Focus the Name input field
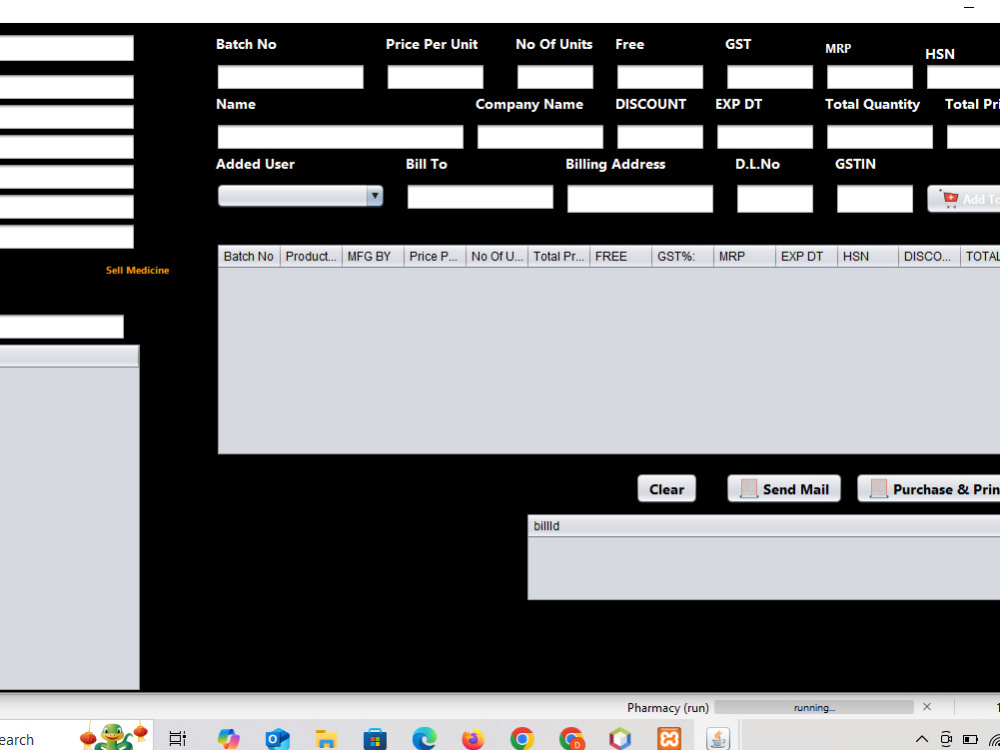Screen dimensions: 1000x750 [340, 137]
